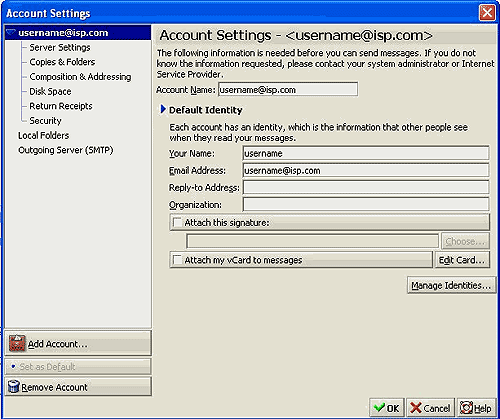Click the red X icon on Cancel
This screenshot has height=419, width=500.
pyautogui.click(x=416, y=408)
